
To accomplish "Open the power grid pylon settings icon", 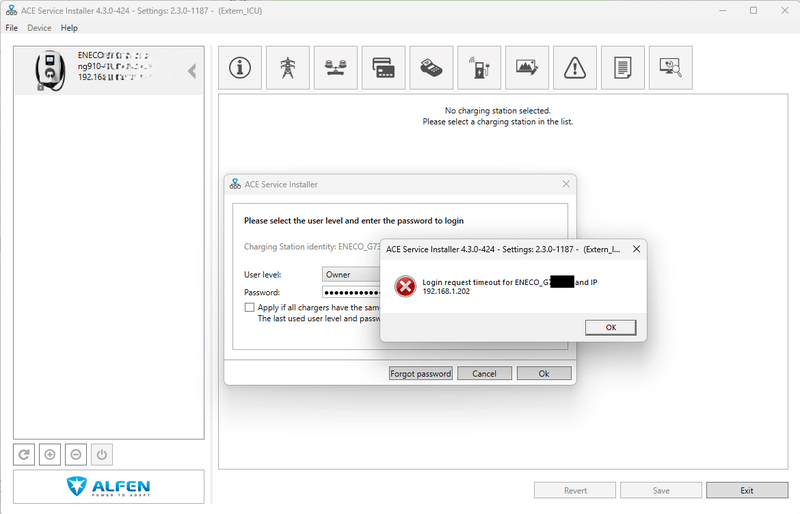I will pos(288,68).
